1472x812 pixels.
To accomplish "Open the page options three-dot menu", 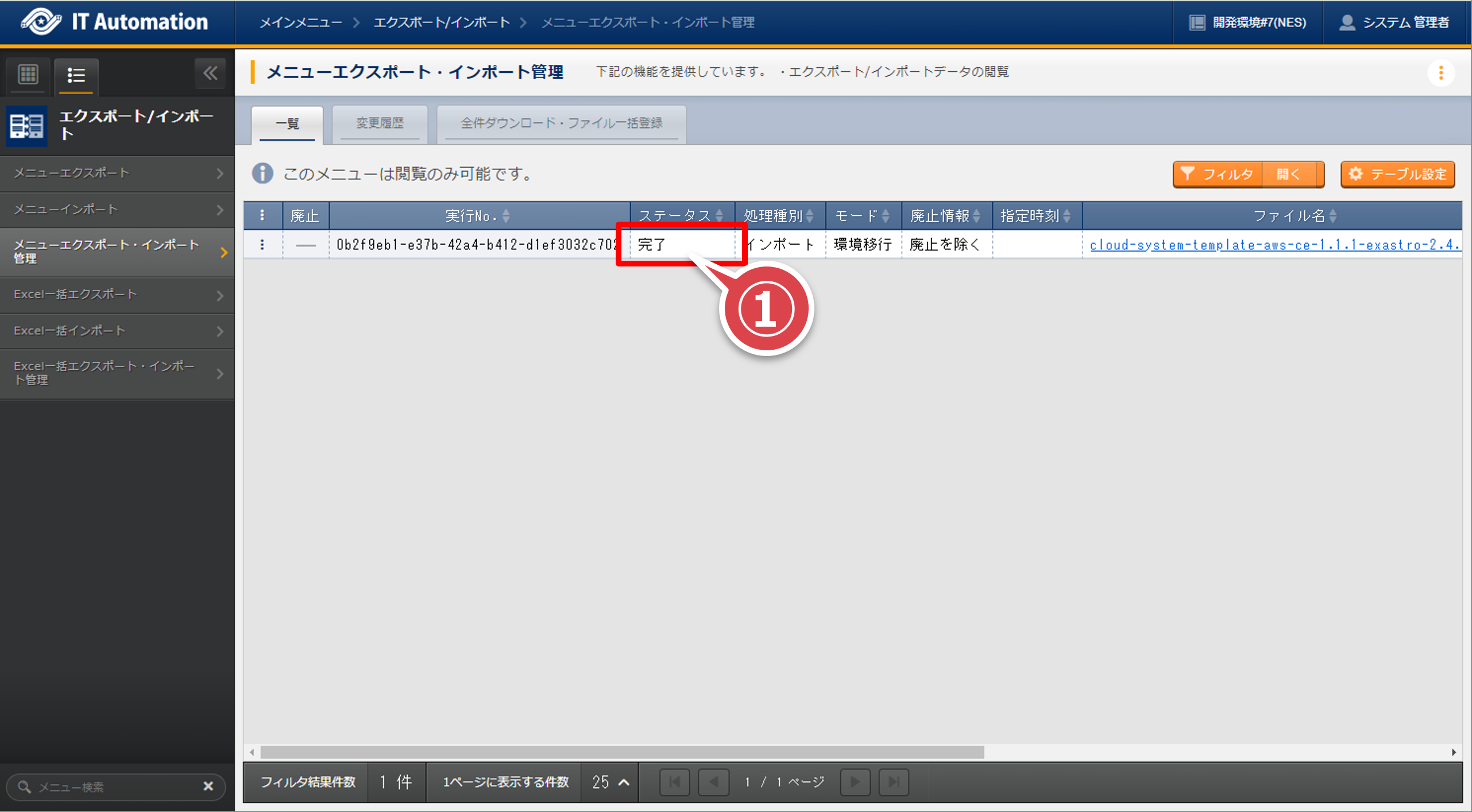I will tap(1440, 73).
